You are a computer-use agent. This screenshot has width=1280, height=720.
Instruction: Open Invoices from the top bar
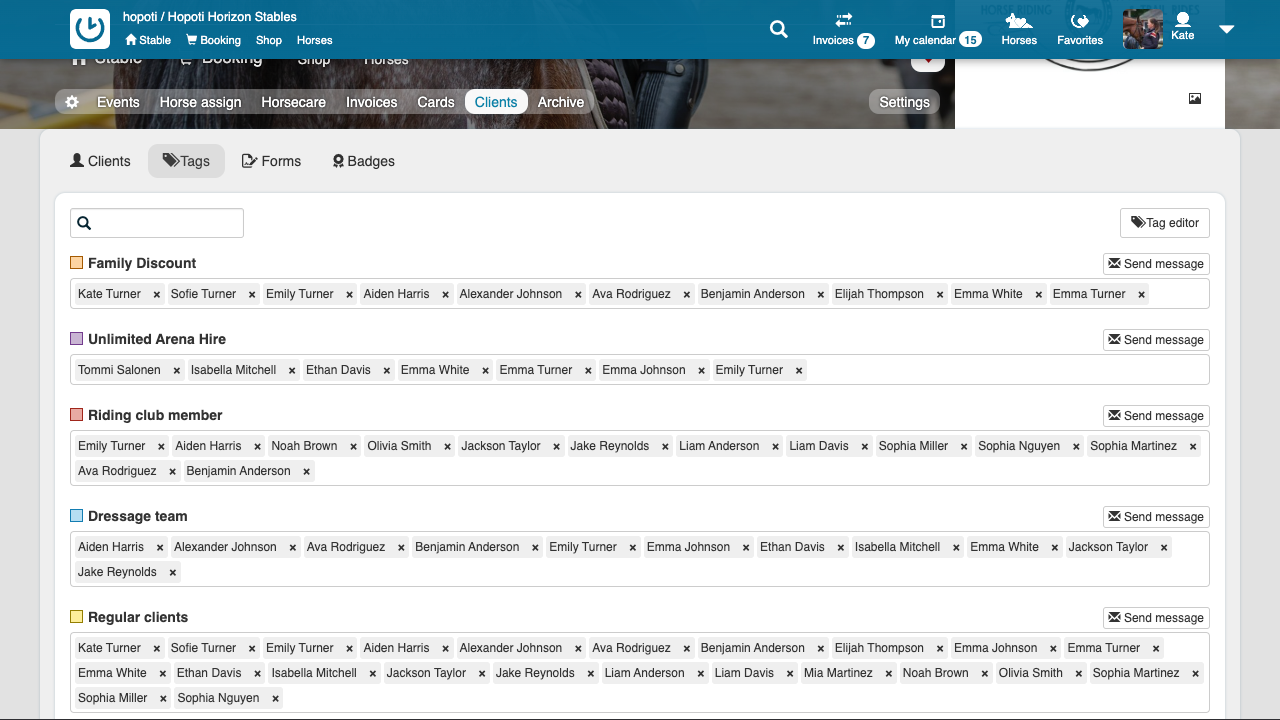click(x=843, y=30)
